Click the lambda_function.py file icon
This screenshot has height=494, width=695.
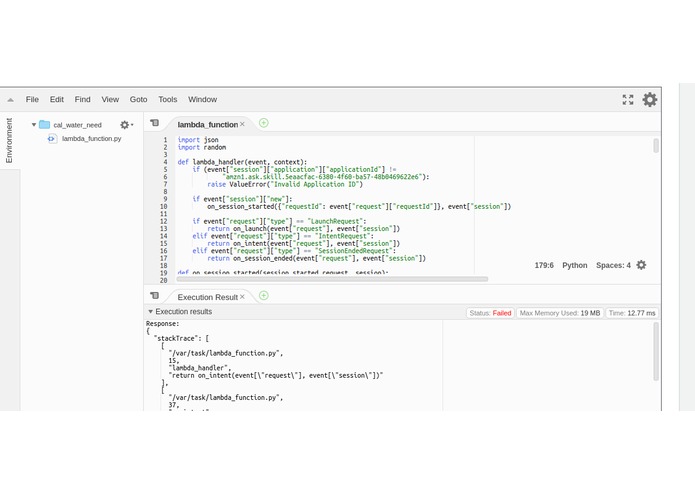pos(52,139)
